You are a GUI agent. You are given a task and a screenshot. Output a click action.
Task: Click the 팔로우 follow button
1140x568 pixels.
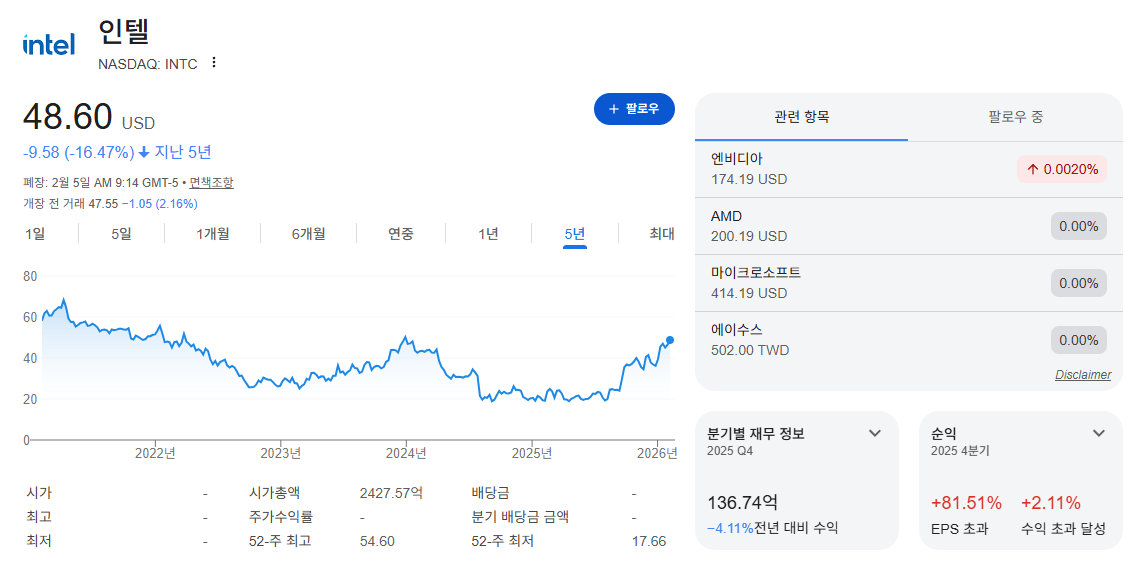[634, 109]
